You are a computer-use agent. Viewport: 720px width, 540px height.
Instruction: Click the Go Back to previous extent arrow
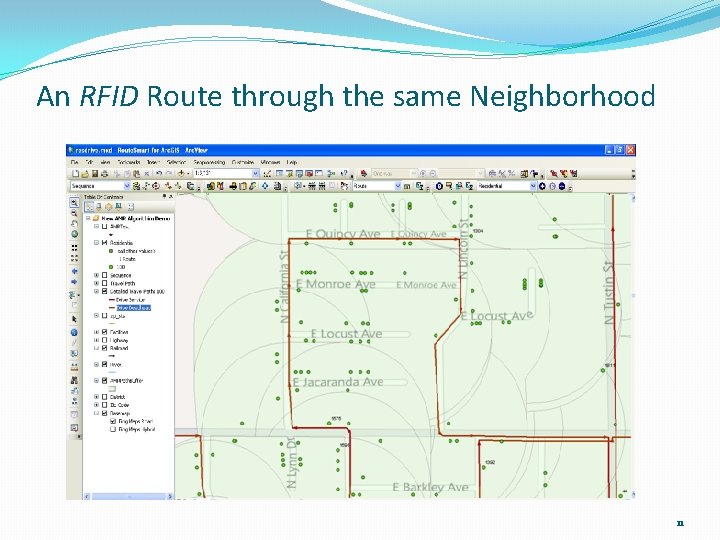[74, 271]
